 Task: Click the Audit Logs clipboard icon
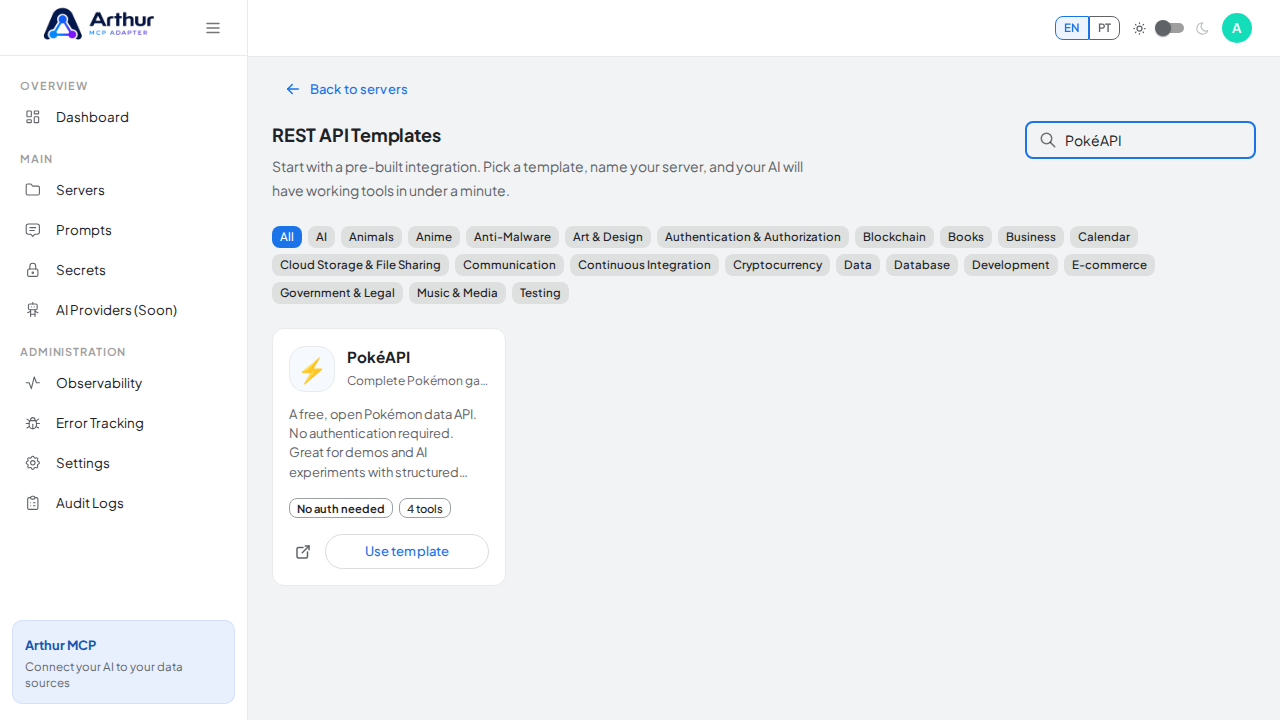[33, 503]
